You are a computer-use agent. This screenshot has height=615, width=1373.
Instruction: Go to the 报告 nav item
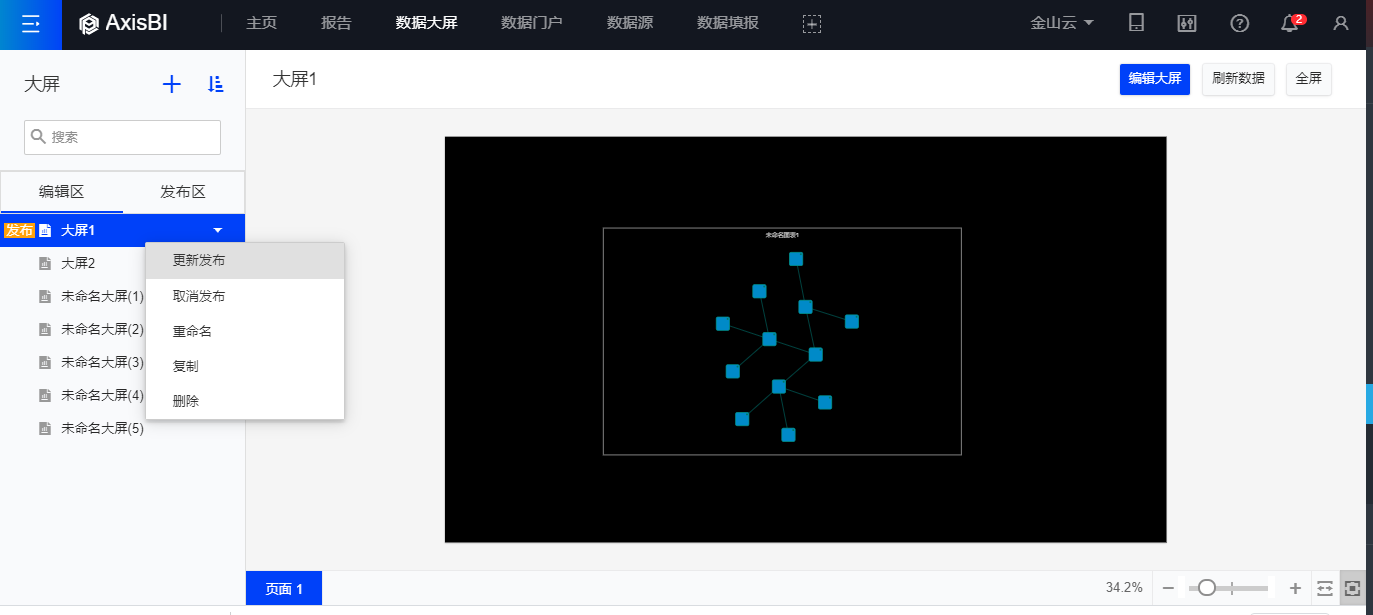click(x=336, y=23)
